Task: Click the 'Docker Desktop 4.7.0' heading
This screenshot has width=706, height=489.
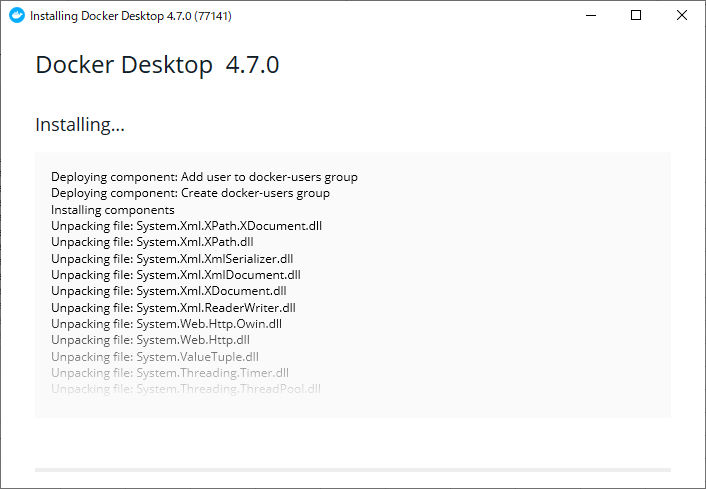Action: pyautogui.click(x=157, y=64)
